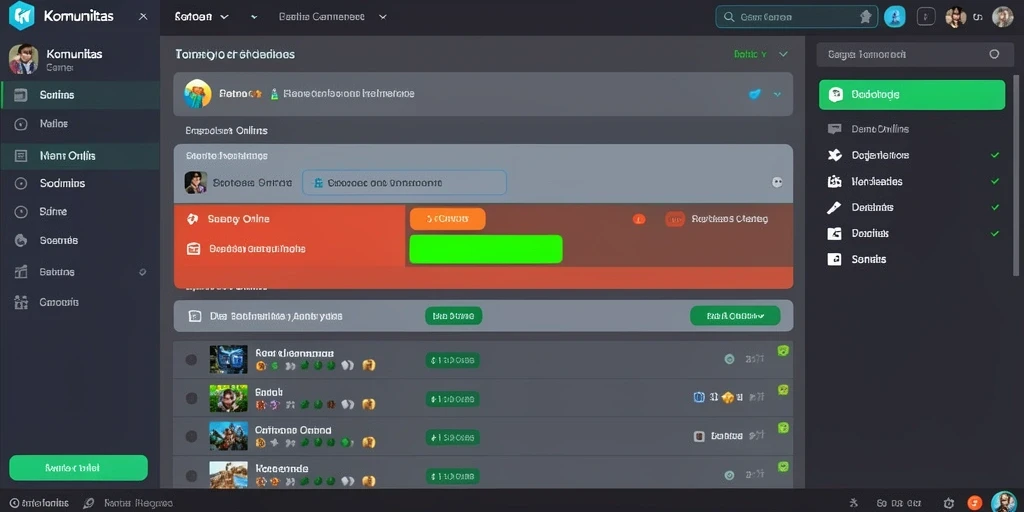This screenshot has width=1024, height=512.
Task: Click the chat bubble icon beside Demo Onlins
Action: click(x=835, y=129)
